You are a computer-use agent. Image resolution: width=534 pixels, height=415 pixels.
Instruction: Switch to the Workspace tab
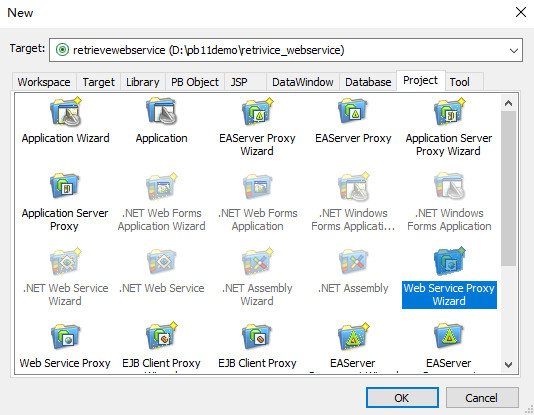tap(44, 82)
